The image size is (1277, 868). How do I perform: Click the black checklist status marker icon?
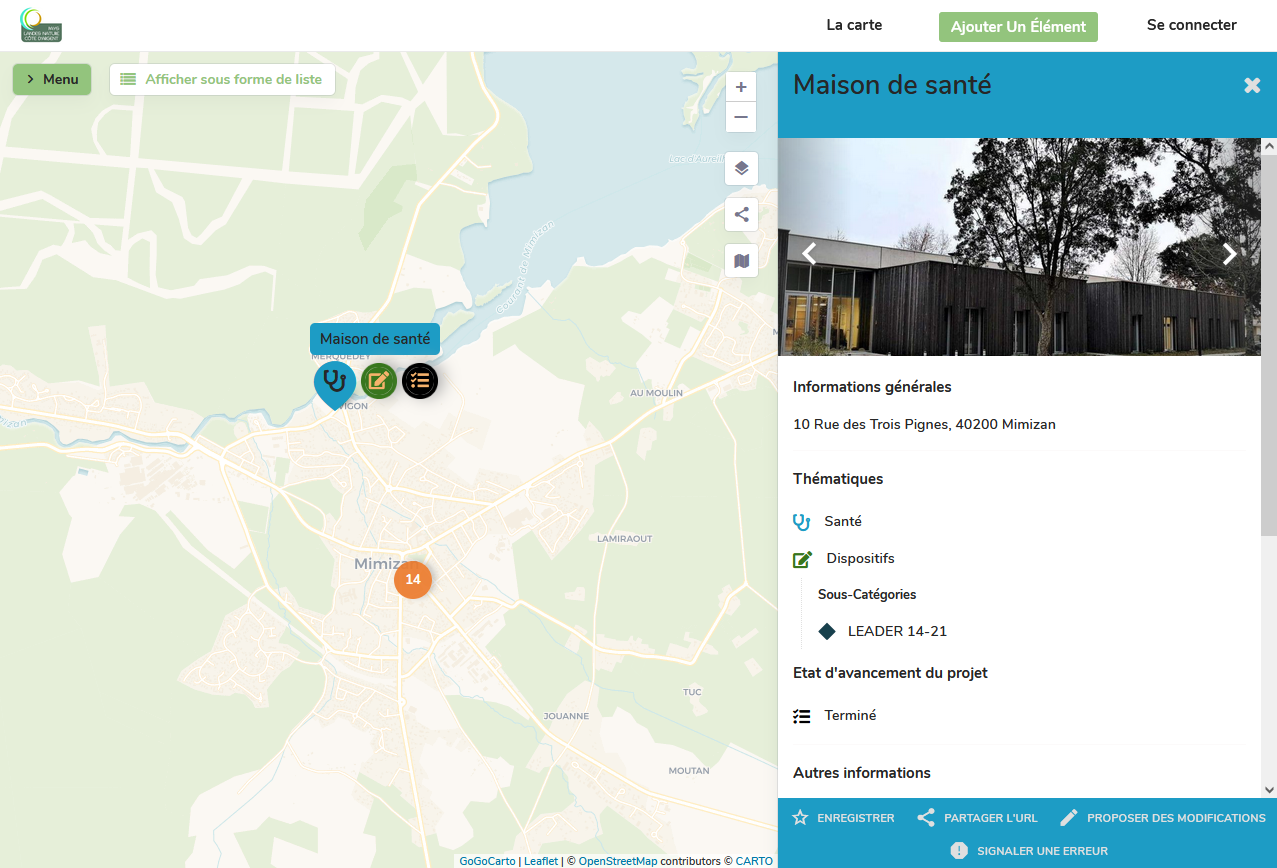click(x=420, y=381)
